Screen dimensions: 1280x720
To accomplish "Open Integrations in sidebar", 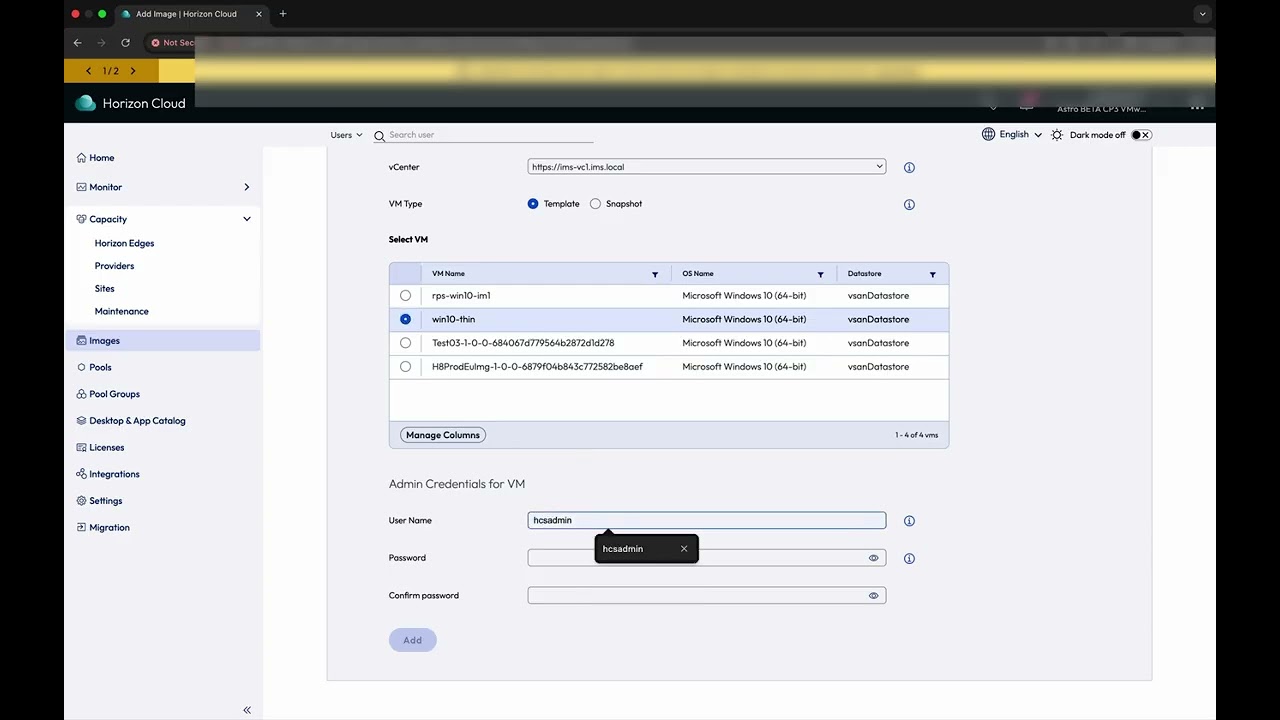I will (x=114, y=474).
